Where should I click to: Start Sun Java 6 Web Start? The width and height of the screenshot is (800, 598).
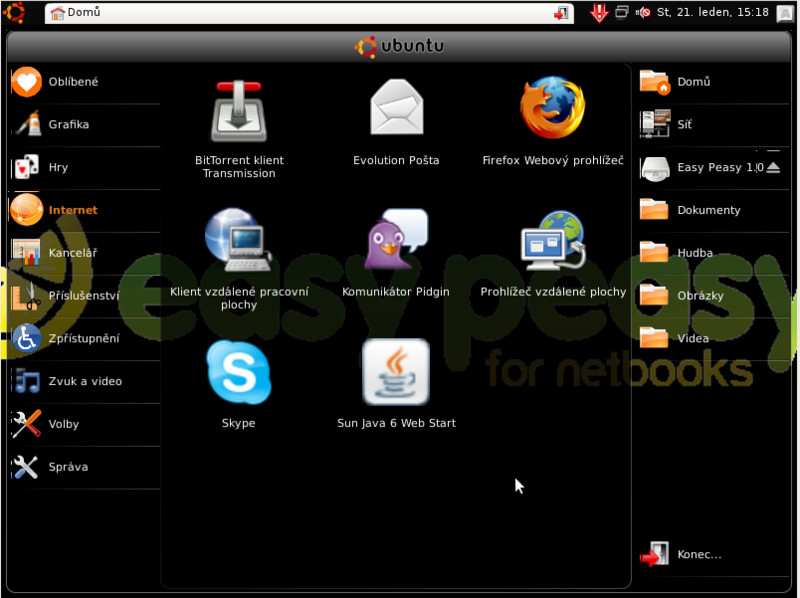click(x=396, y=384)
